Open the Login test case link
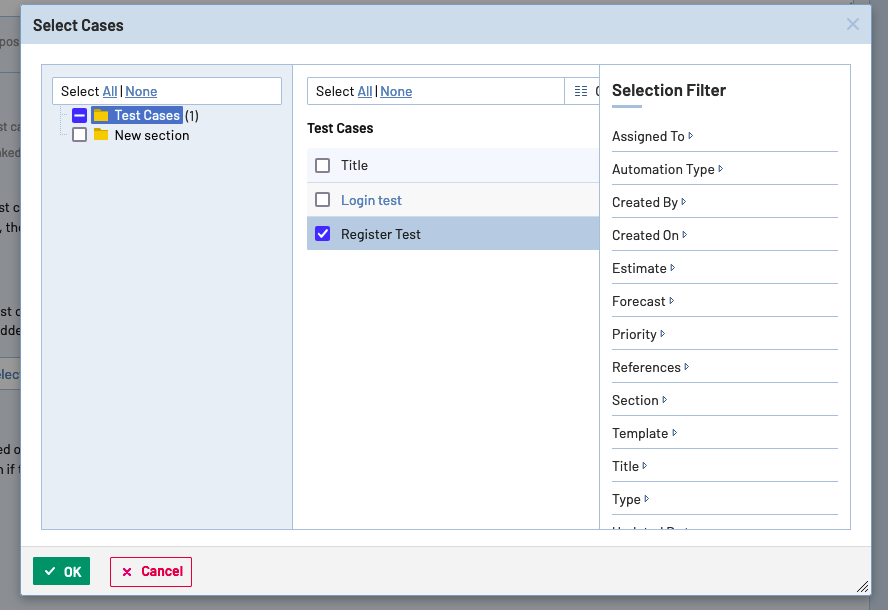 coord(371,200)
